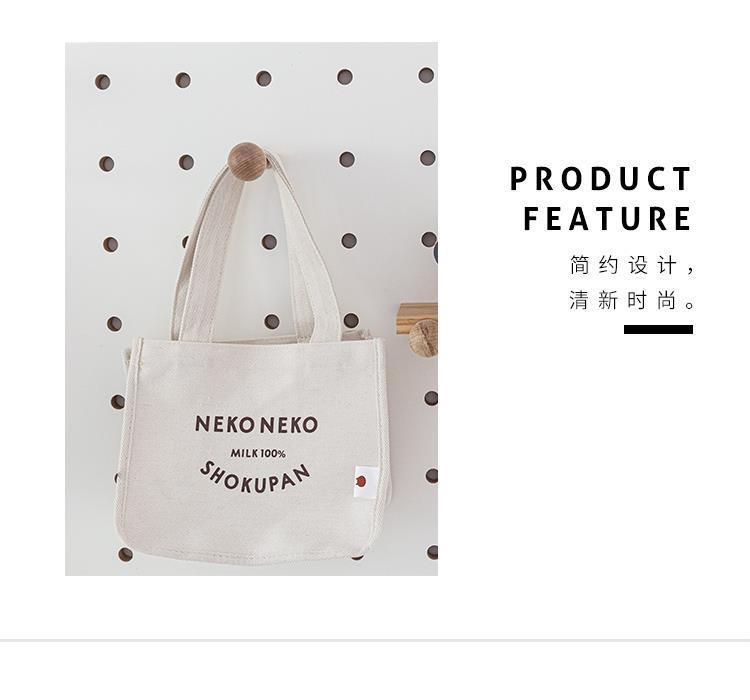This screenshot has width=750, height=700.
Task: Click the top-right pegboard hole
Action: click(426, 75)
